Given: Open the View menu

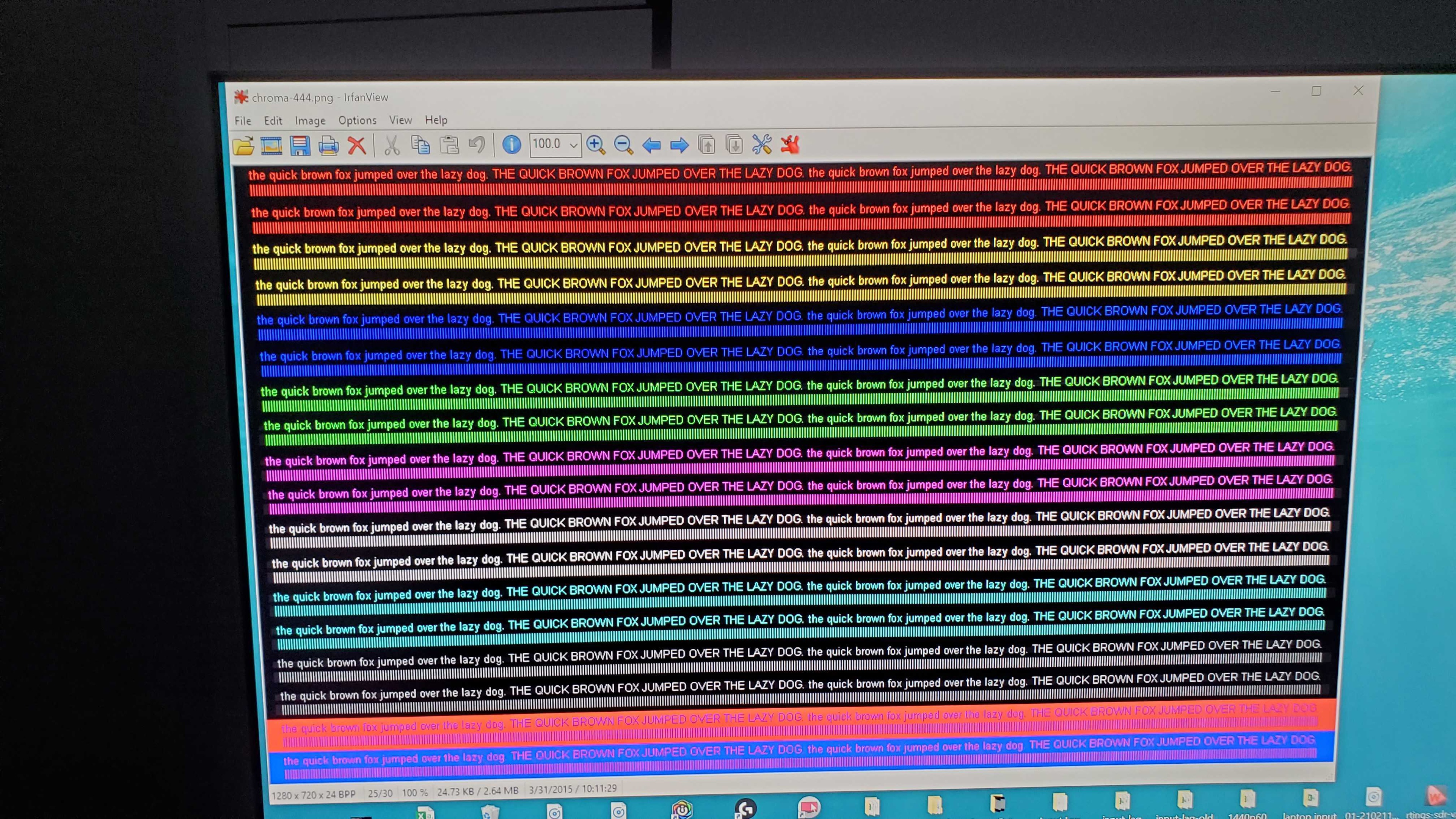Looking at the screenshot, I should tap(400, 120).
